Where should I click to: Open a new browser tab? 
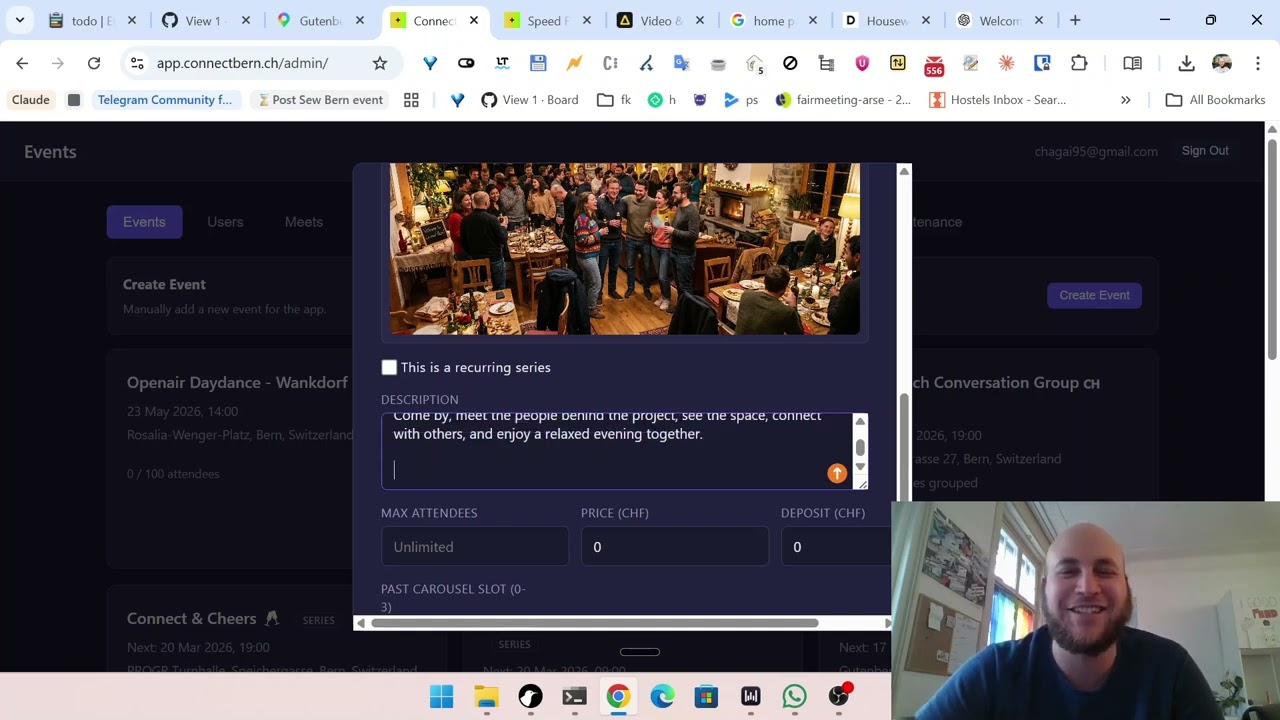click(x=1075, y=20)
